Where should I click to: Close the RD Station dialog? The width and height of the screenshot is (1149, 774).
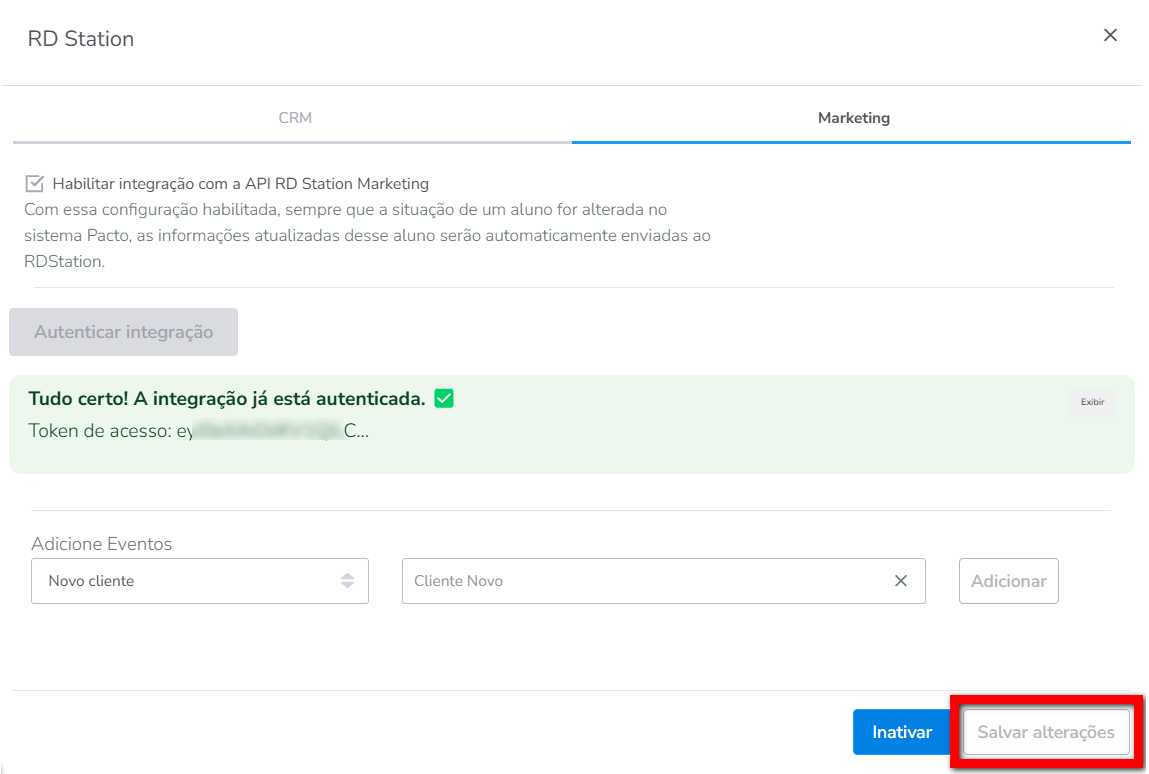[x=1110, y=35]
